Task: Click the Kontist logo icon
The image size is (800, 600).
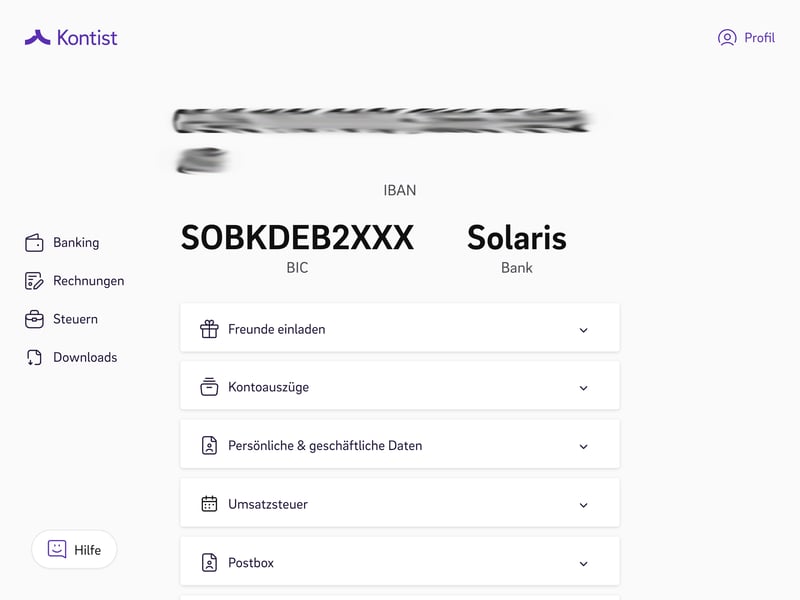Action: pyautogui.click(x=37, y=38)
